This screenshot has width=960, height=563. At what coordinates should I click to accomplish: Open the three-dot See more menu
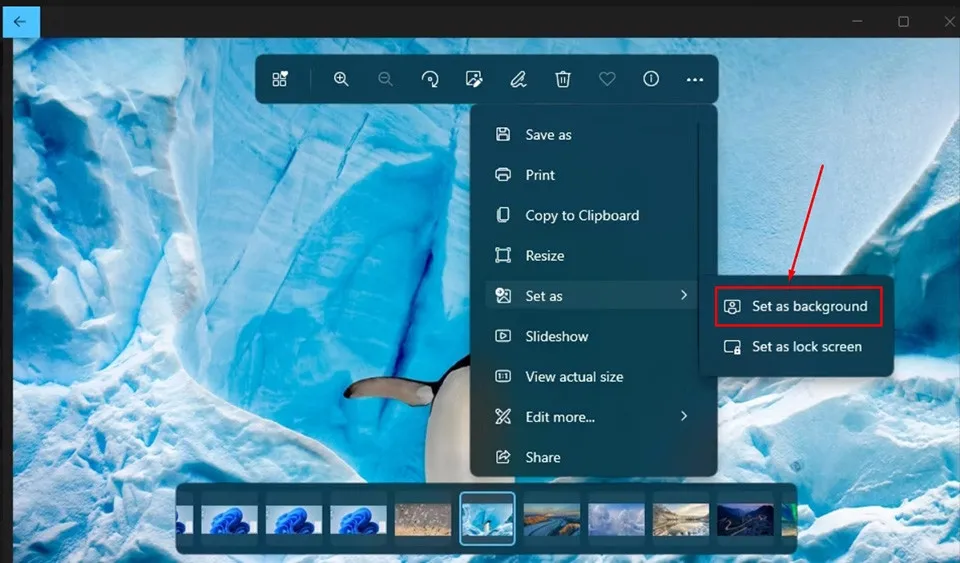(x=695, y=79)
